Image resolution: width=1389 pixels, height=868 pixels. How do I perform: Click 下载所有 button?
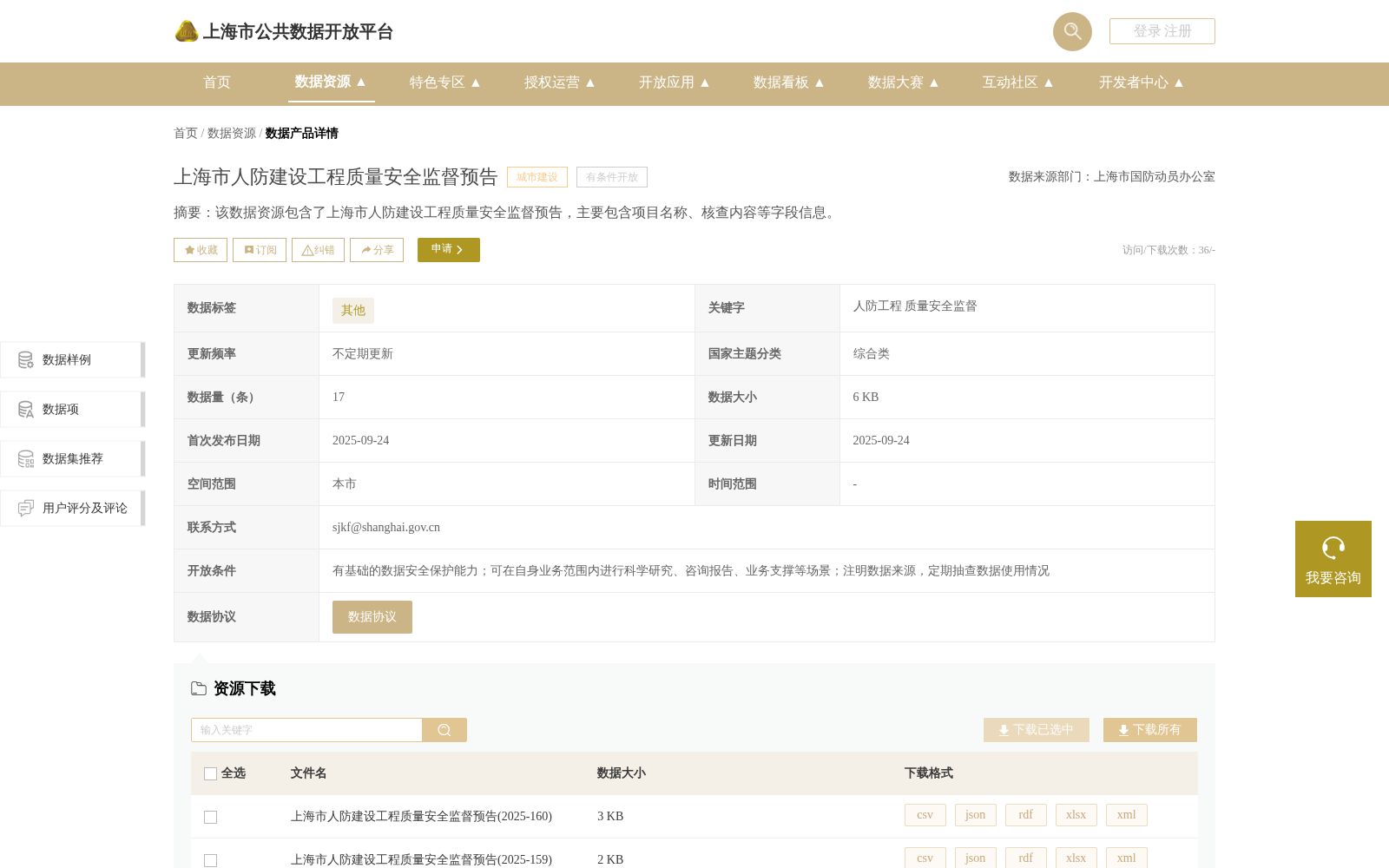[x=1150, y=730]
